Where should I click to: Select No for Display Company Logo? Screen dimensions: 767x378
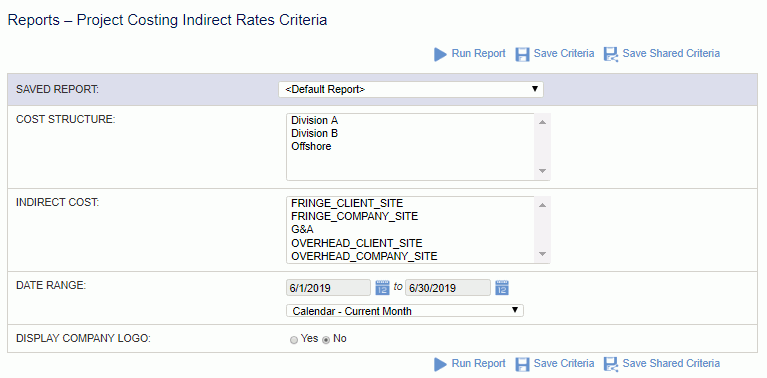click(326, 340)
